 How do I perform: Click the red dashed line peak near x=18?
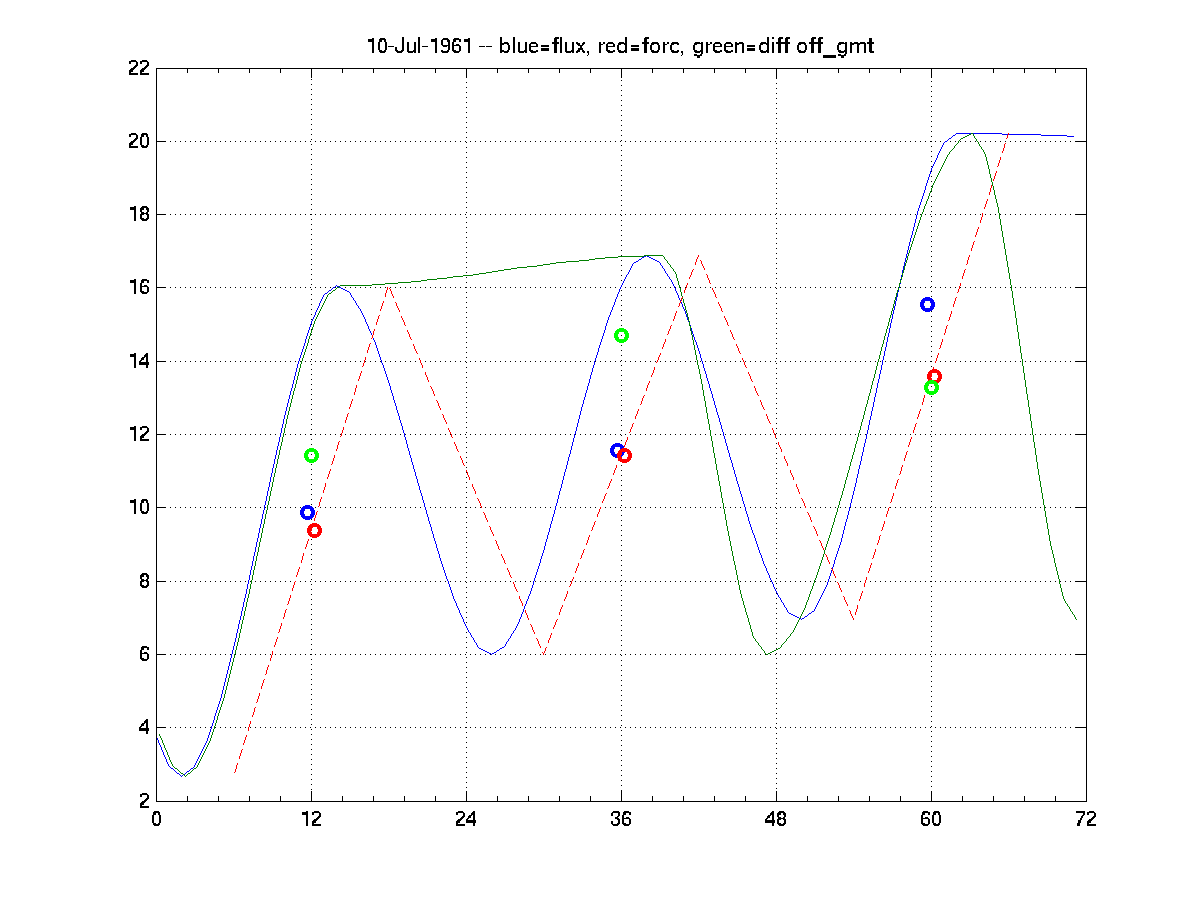pyautogui.click(x=388, y=287)
